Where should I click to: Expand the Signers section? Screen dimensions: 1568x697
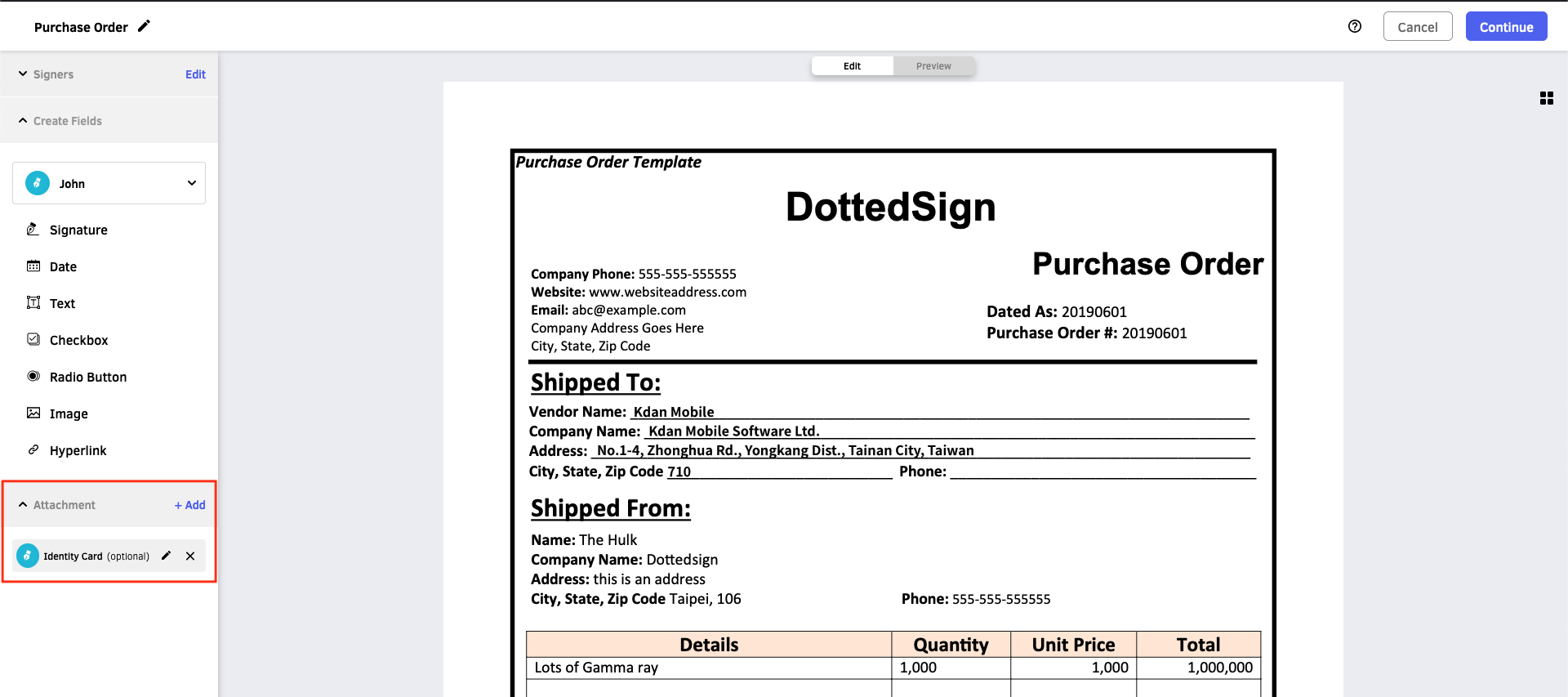coord(23,74)
